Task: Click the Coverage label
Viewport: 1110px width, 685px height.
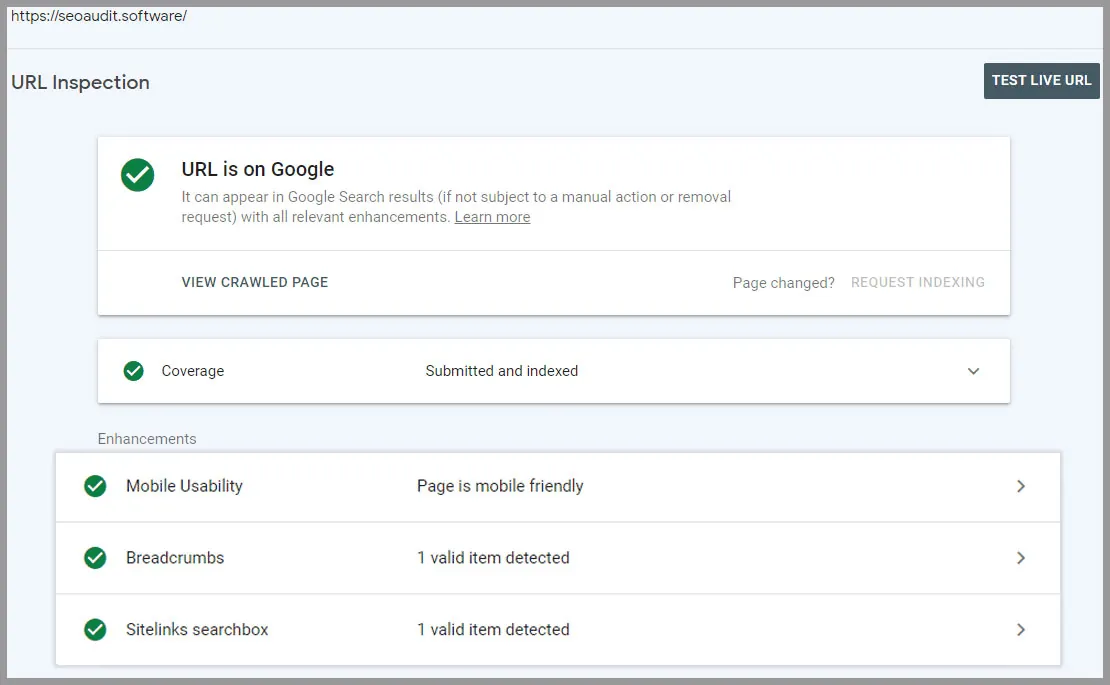Action: click(x=193, y=371)
